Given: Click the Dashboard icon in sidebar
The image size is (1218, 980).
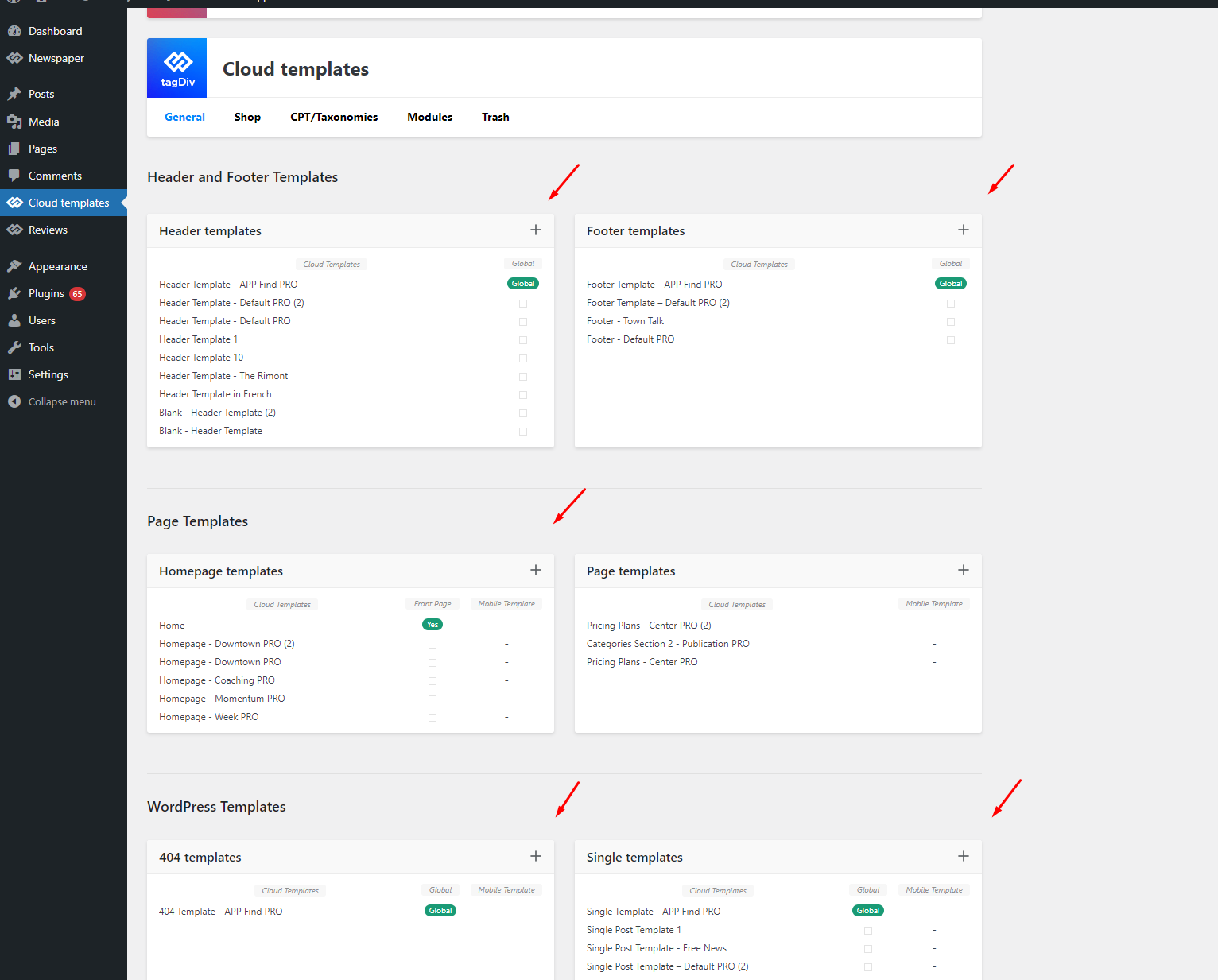Looking at the screenshot, I should coord(14,31).
